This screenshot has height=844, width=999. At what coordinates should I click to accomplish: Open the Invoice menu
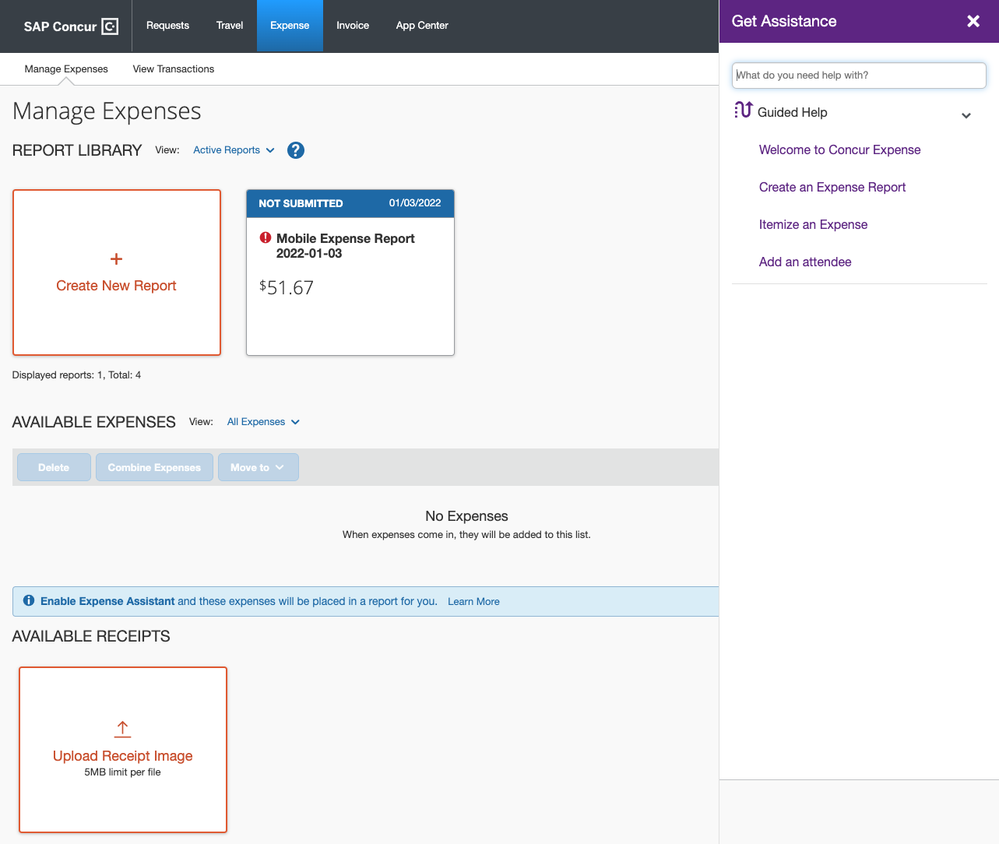(352, 25)
